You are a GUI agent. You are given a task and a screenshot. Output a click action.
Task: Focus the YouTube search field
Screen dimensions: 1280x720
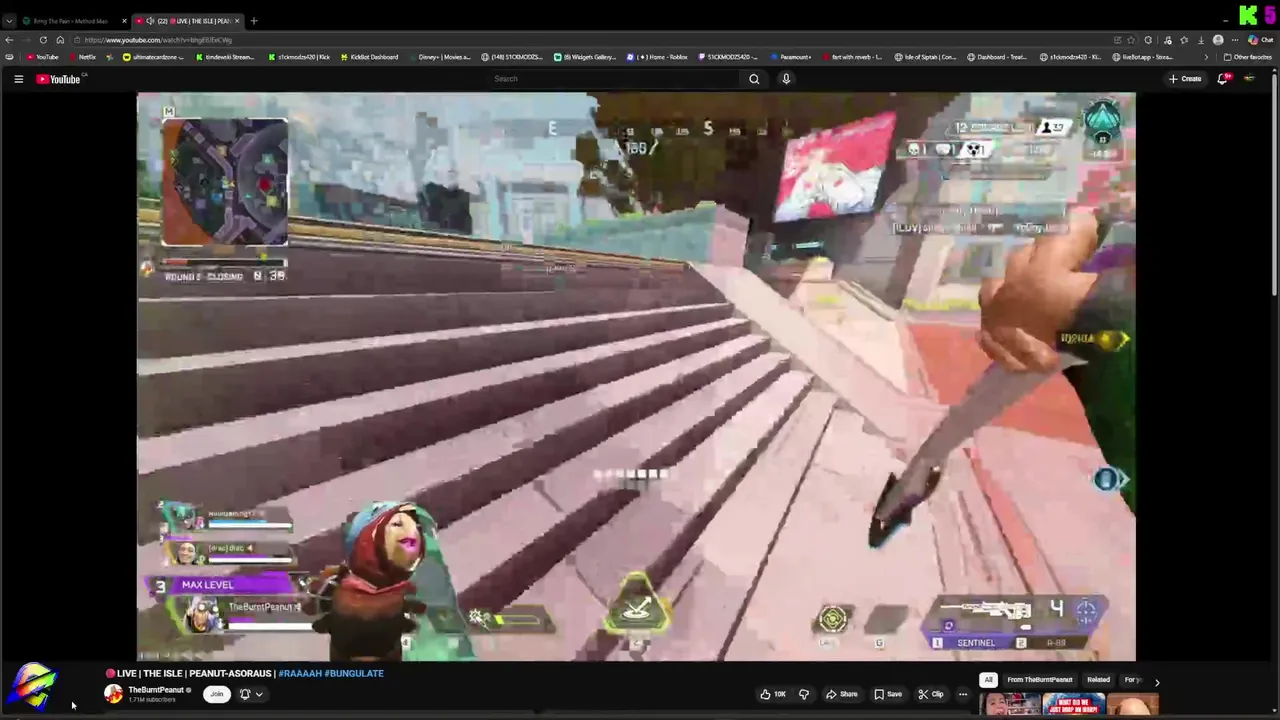612,79
